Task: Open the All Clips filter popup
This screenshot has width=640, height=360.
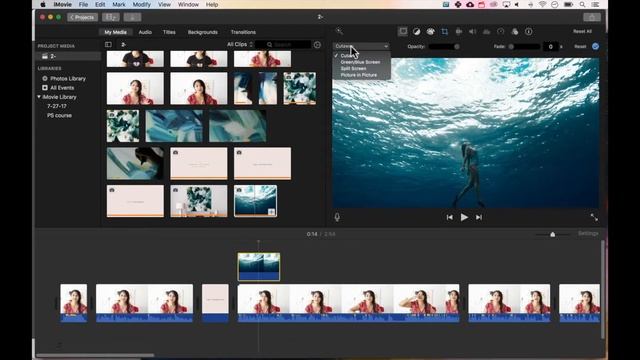Action: coord(240,44)
